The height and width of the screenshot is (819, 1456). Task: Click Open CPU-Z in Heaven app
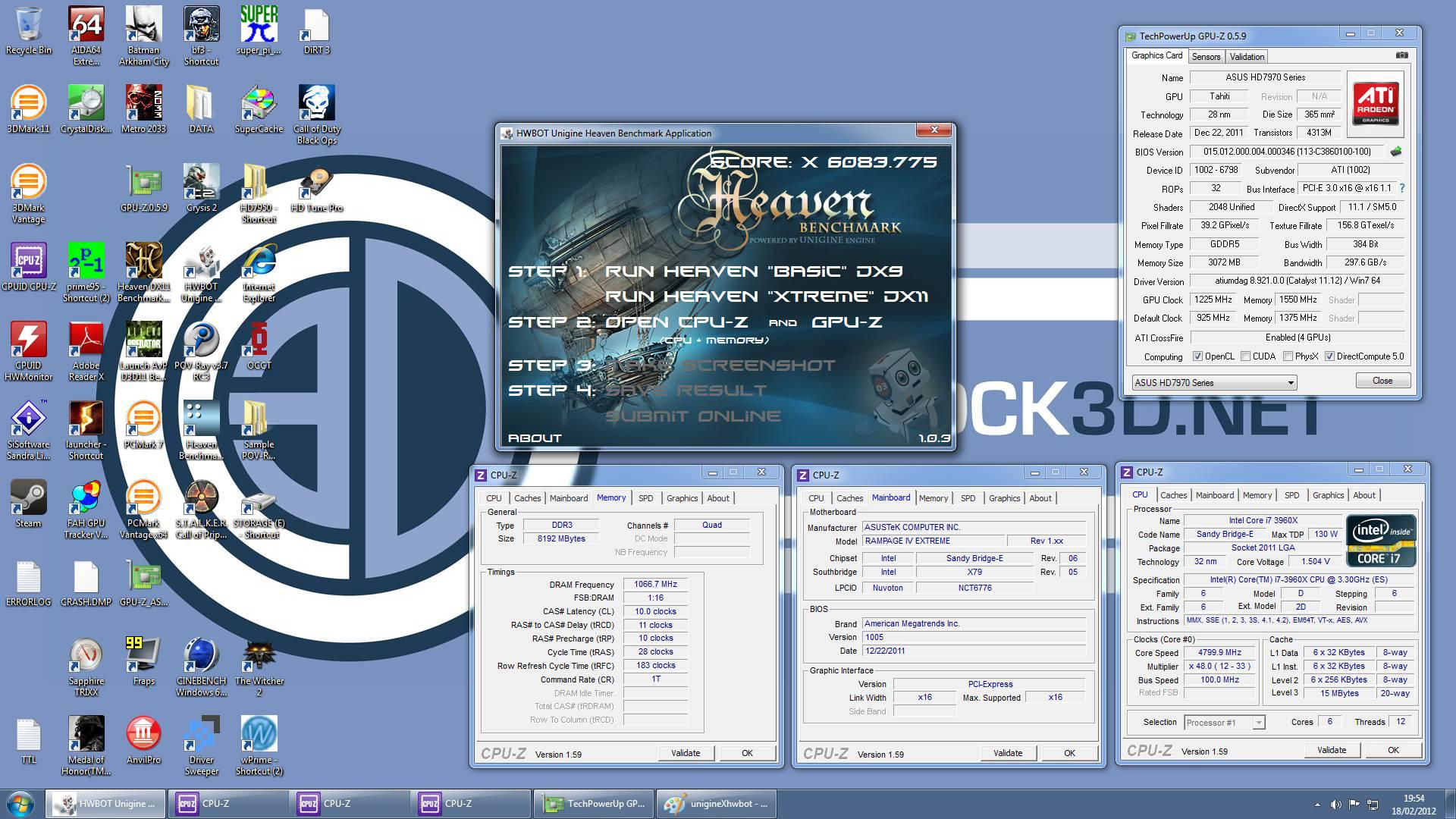(x=676, y=322)
